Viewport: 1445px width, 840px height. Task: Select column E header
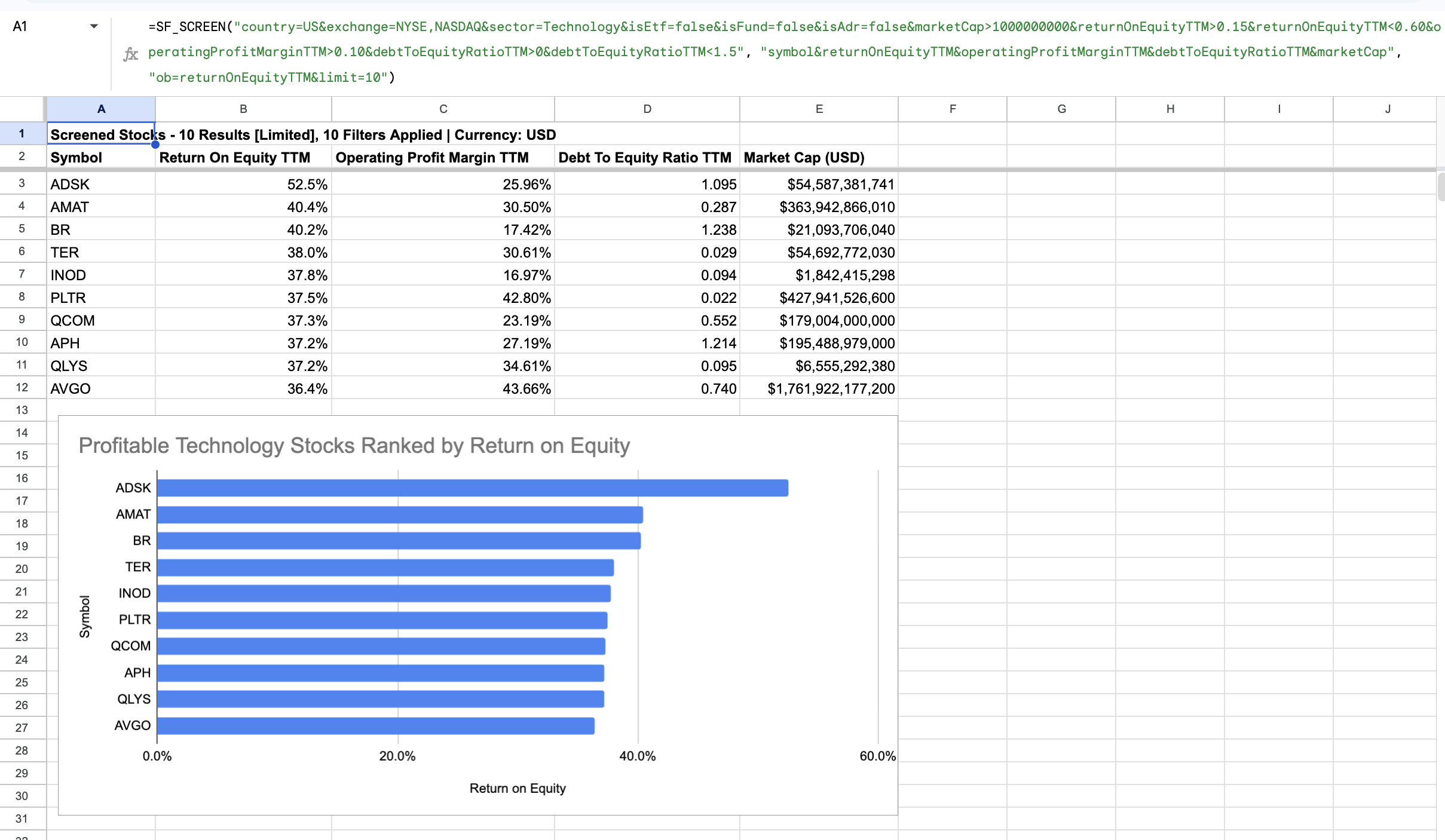(x=819, y=109)
